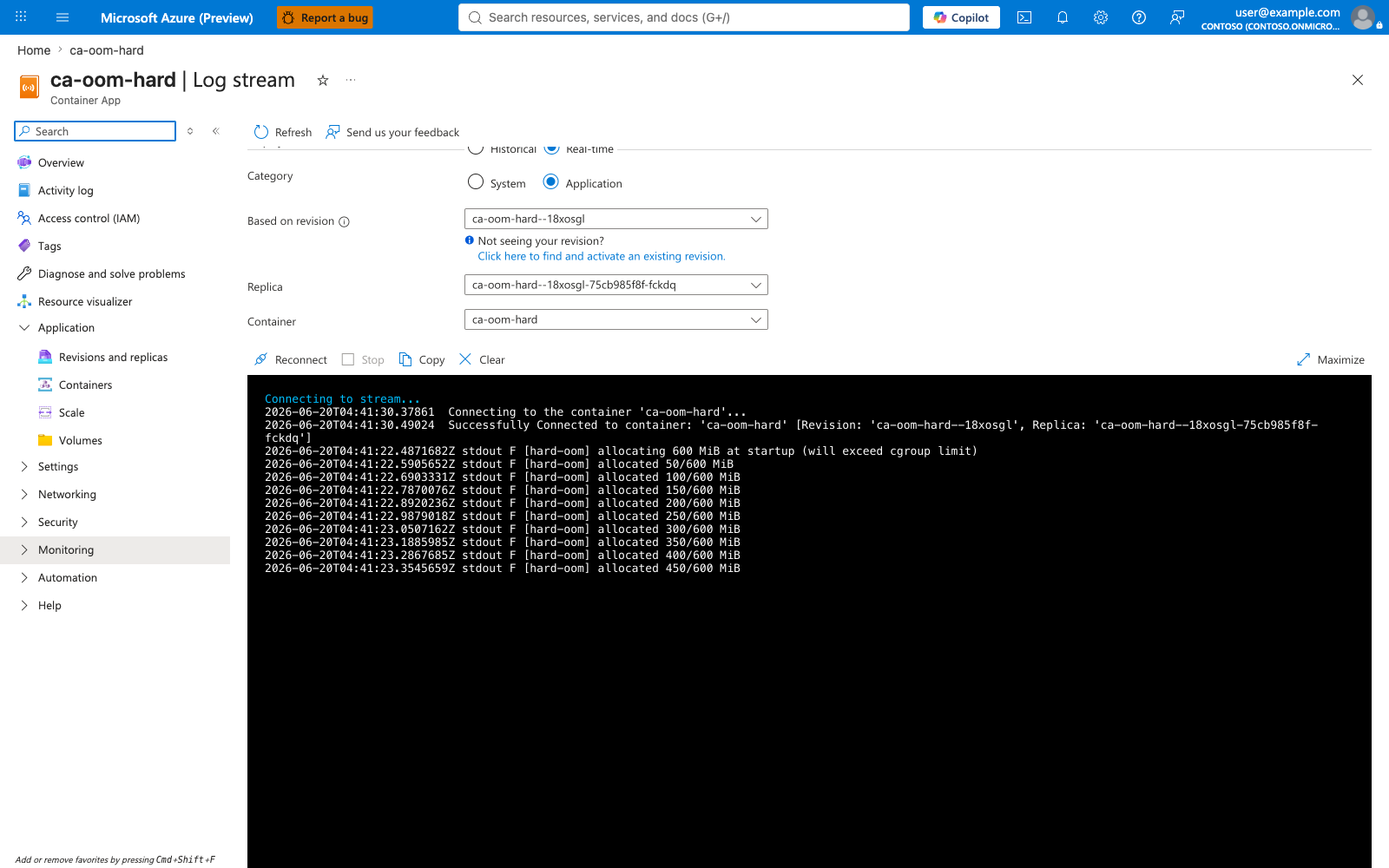Launch Cloud Shell from the header
Image resolution: width=1389 pixels, height=868 pixels.
pyautogui.click(x=1024, y=17)
